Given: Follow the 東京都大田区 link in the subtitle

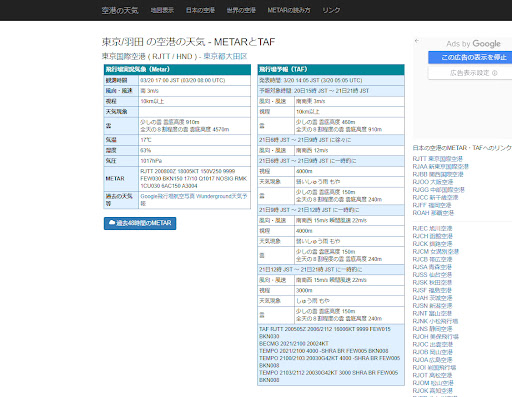Looking at the screenshot, I should click(225, 56).
